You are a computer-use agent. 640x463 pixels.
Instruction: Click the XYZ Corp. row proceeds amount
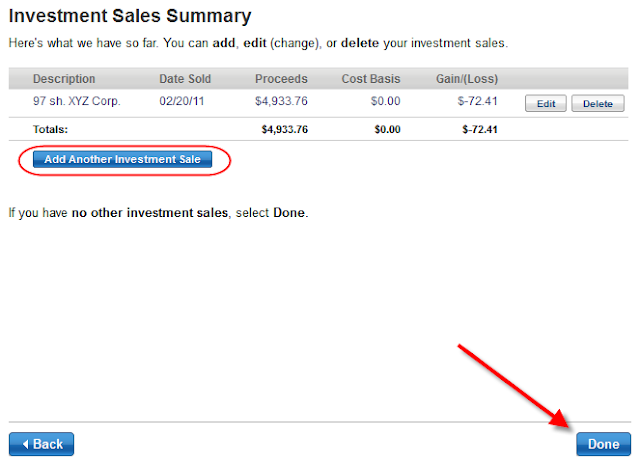pyautogui.click(x=284, y=101)
